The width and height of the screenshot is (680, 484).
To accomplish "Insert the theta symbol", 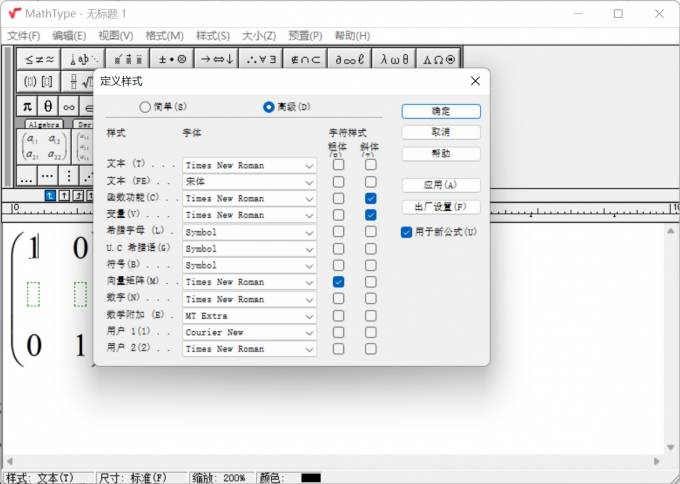I will click(48, 106).
